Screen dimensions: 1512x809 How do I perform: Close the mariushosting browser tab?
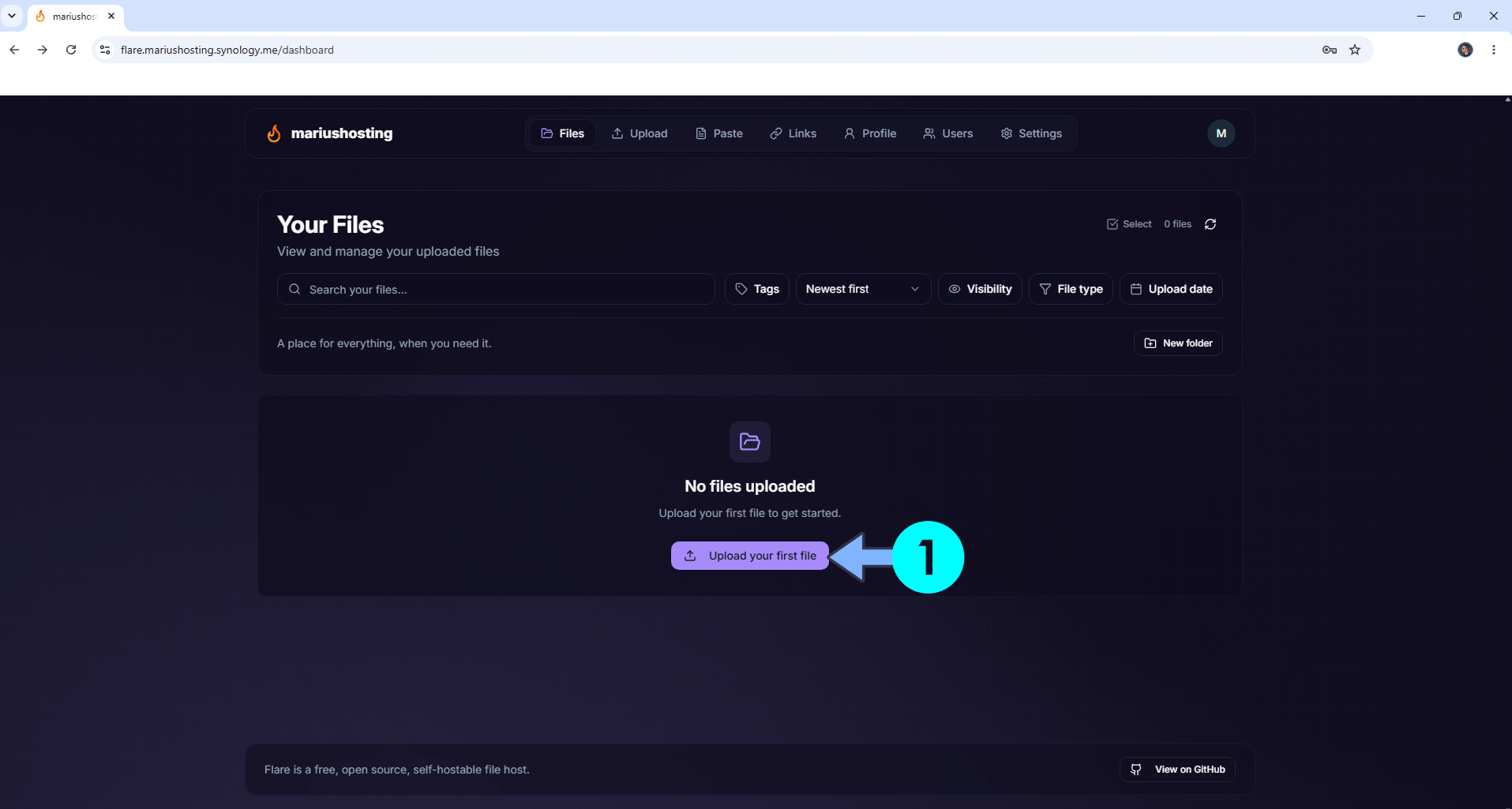pos(111,16)
